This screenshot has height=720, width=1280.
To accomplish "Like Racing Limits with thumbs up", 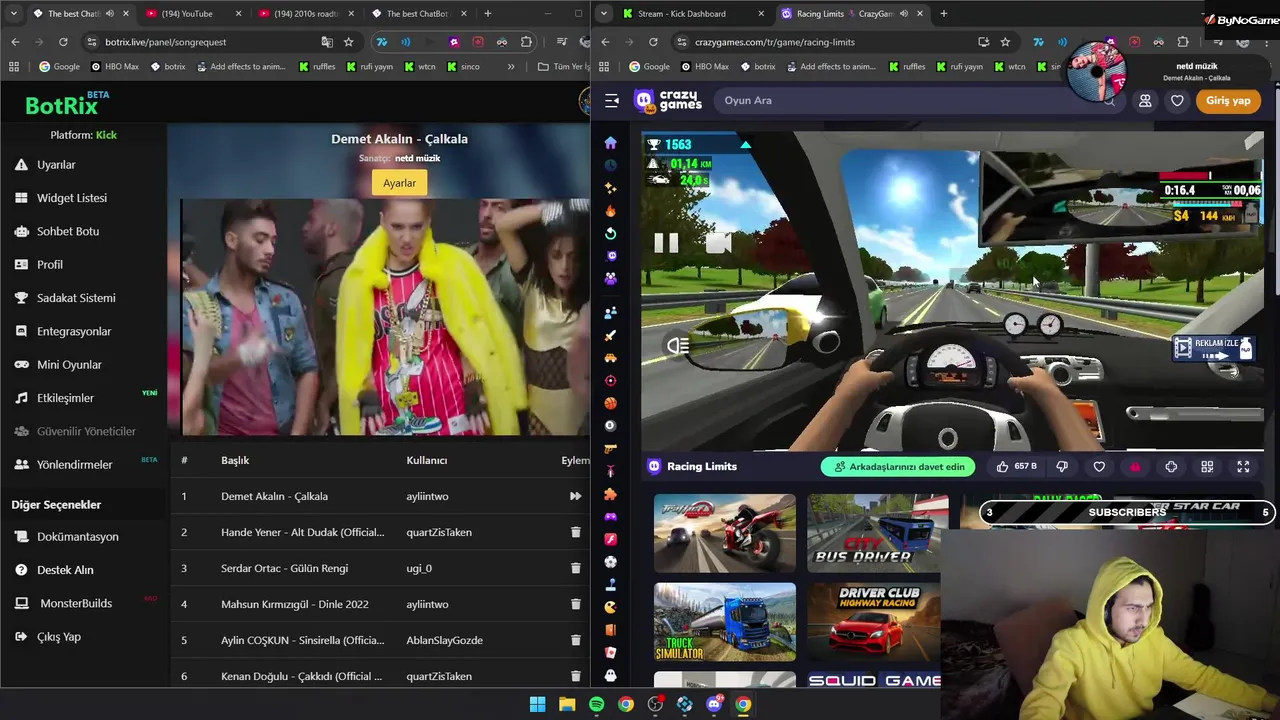I will [1016, 466].
